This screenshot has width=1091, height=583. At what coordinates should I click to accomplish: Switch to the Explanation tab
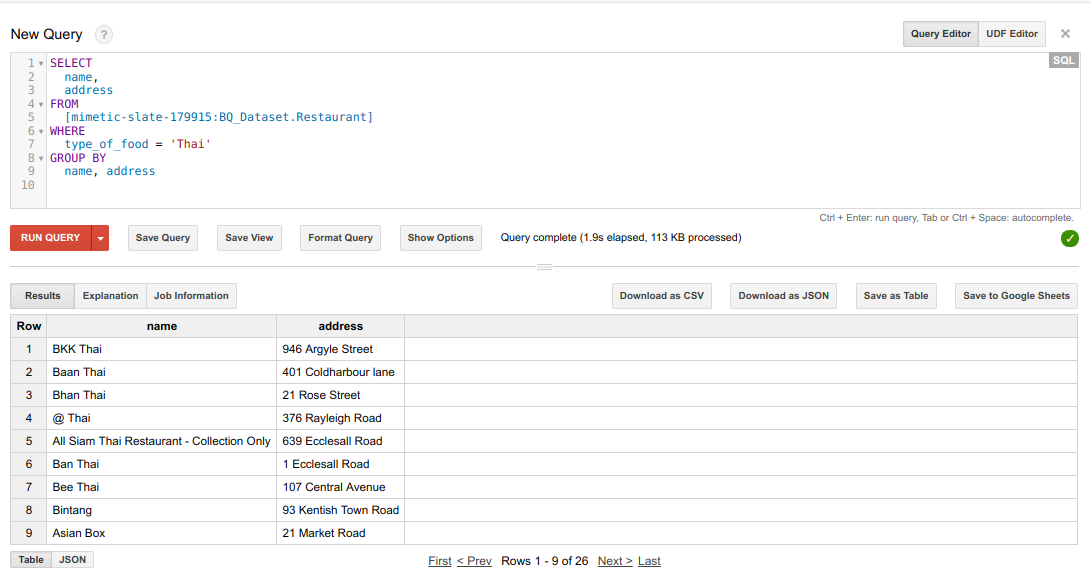(x=110, y=296)
